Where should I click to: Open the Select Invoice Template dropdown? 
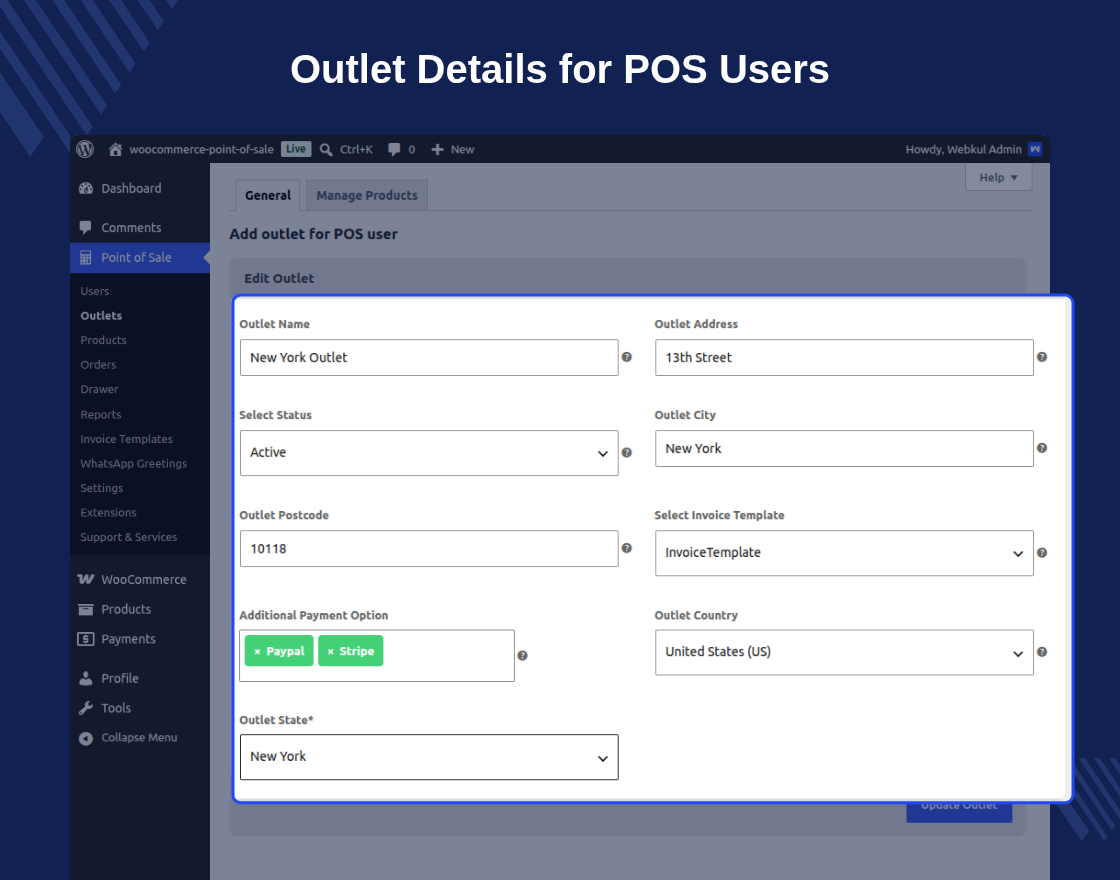pos(844,553)
